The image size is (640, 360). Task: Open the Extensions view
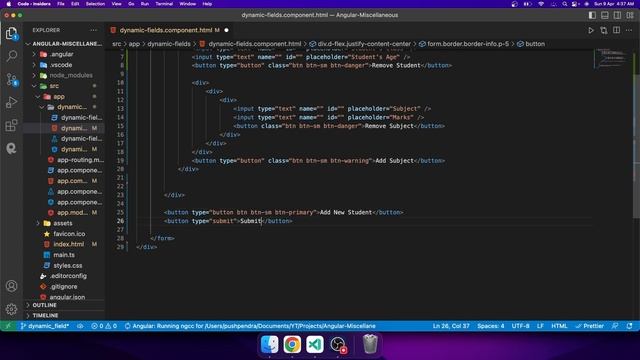(11, 125)
